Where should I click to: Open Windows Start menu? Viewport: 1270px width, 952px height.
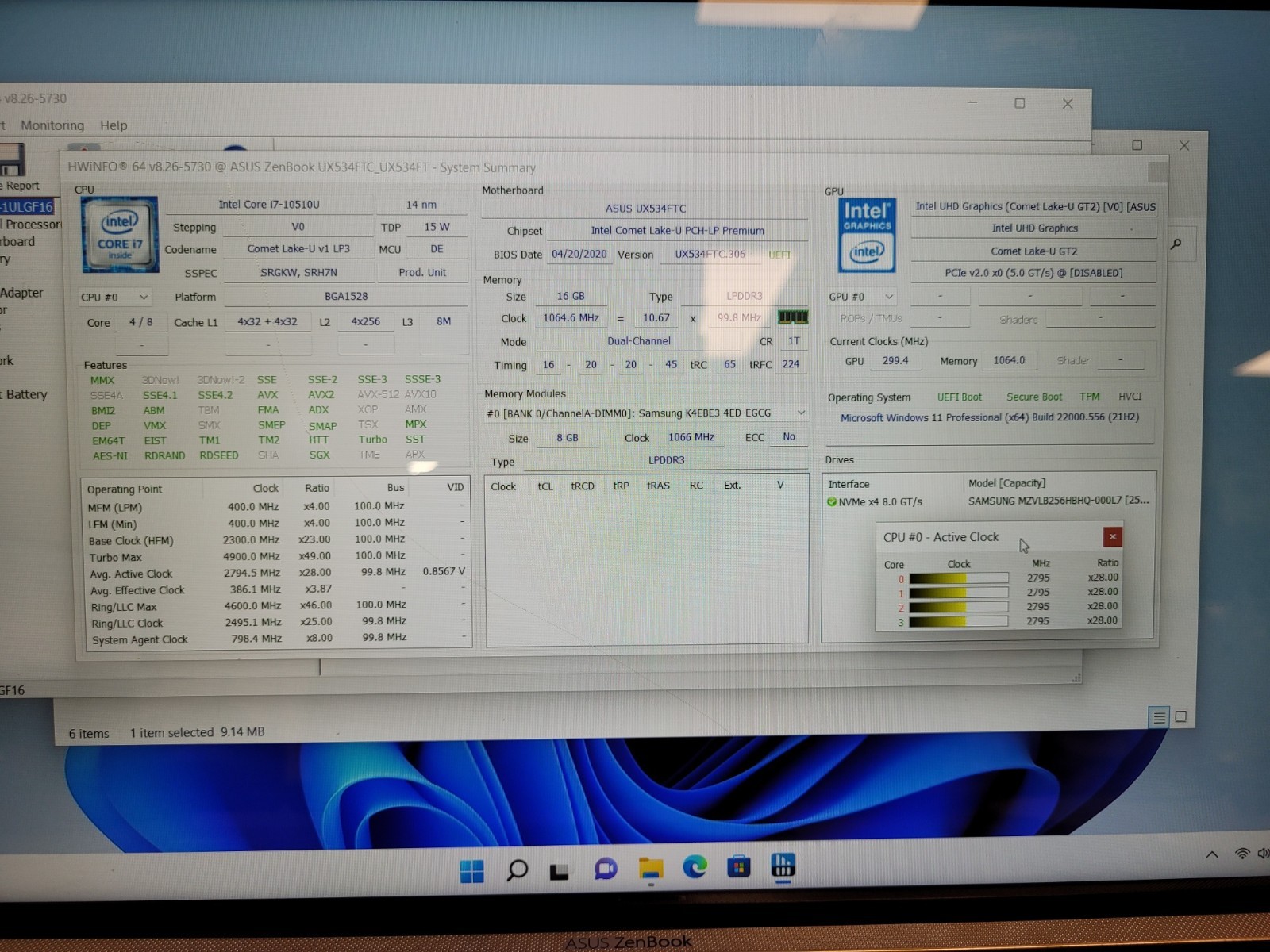[x=471, y=870]
